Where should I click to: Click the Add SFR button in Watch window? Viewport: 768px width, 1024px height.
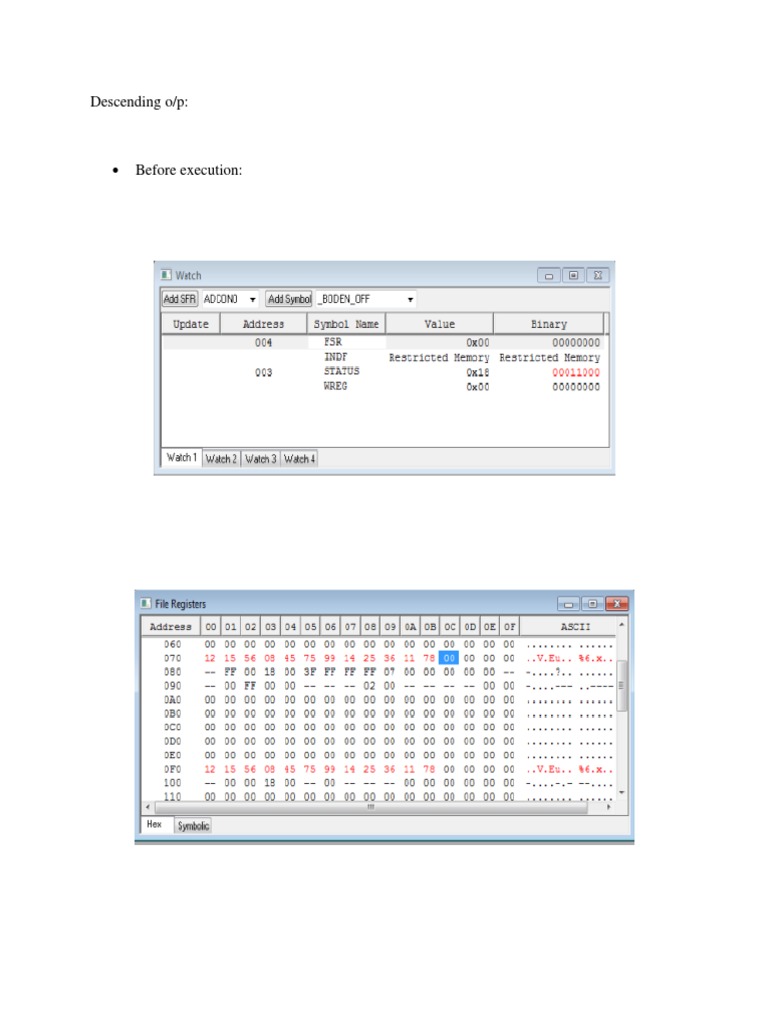click(x=180, y=299)
